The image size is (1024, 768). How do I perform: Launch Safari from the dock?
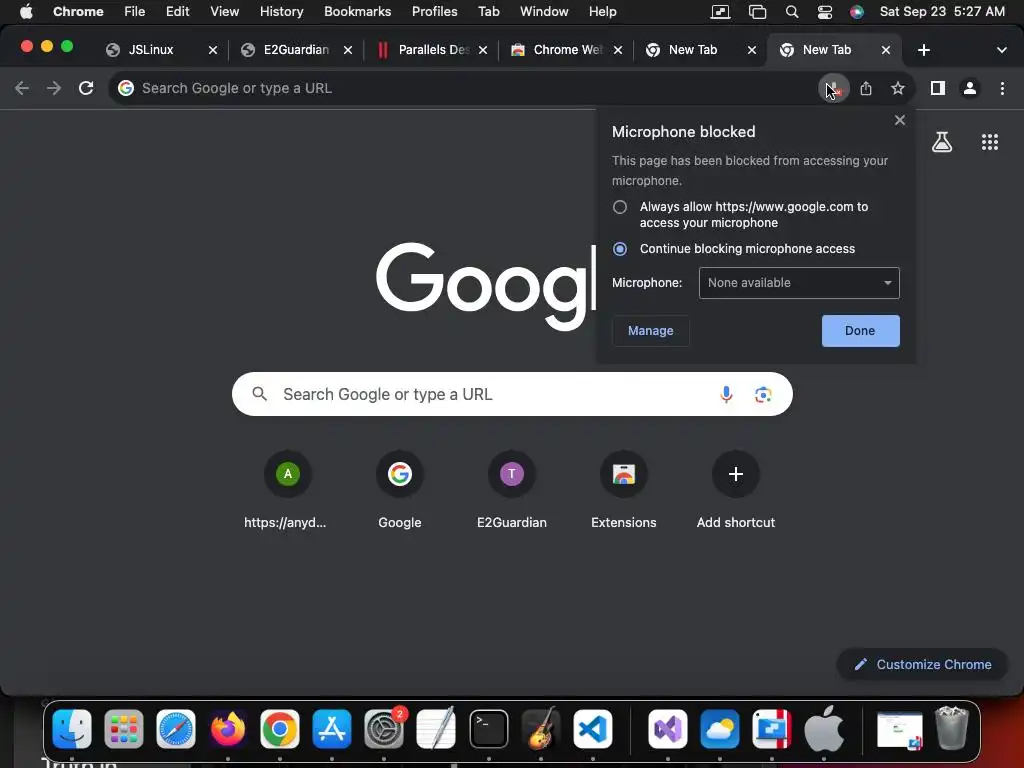(176, 729)
